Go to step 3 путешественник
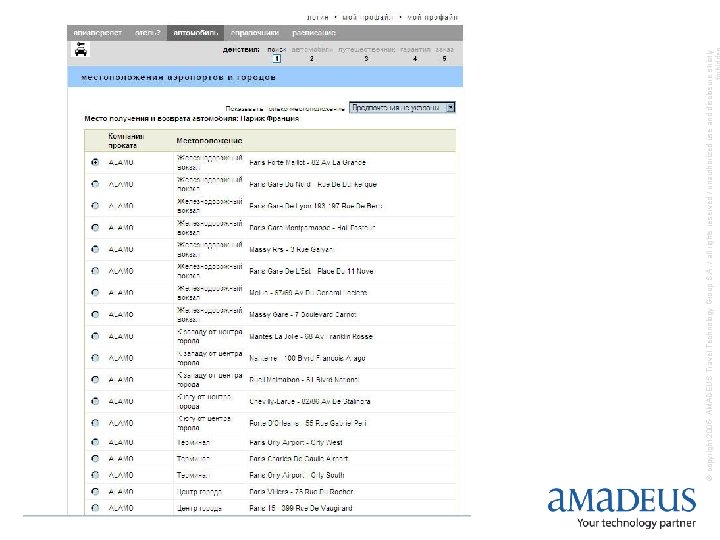Viewport: 720px width, 540px height. [366, 54]
